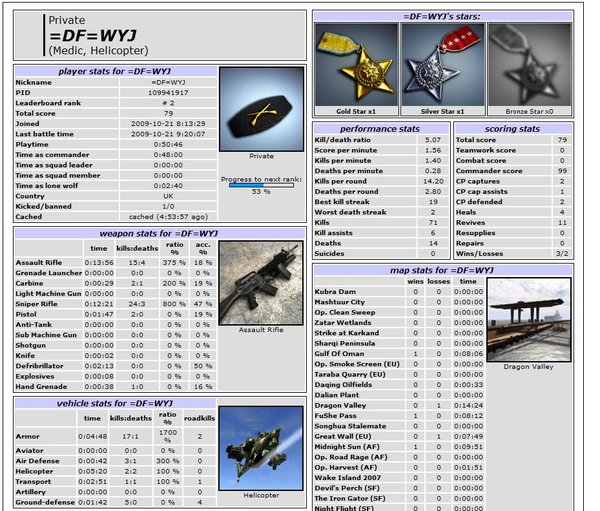The image size is (600, 511).
Task: Select the Gulf Of Oman map row
Action: pyautogui.click(x=399, y=354)
